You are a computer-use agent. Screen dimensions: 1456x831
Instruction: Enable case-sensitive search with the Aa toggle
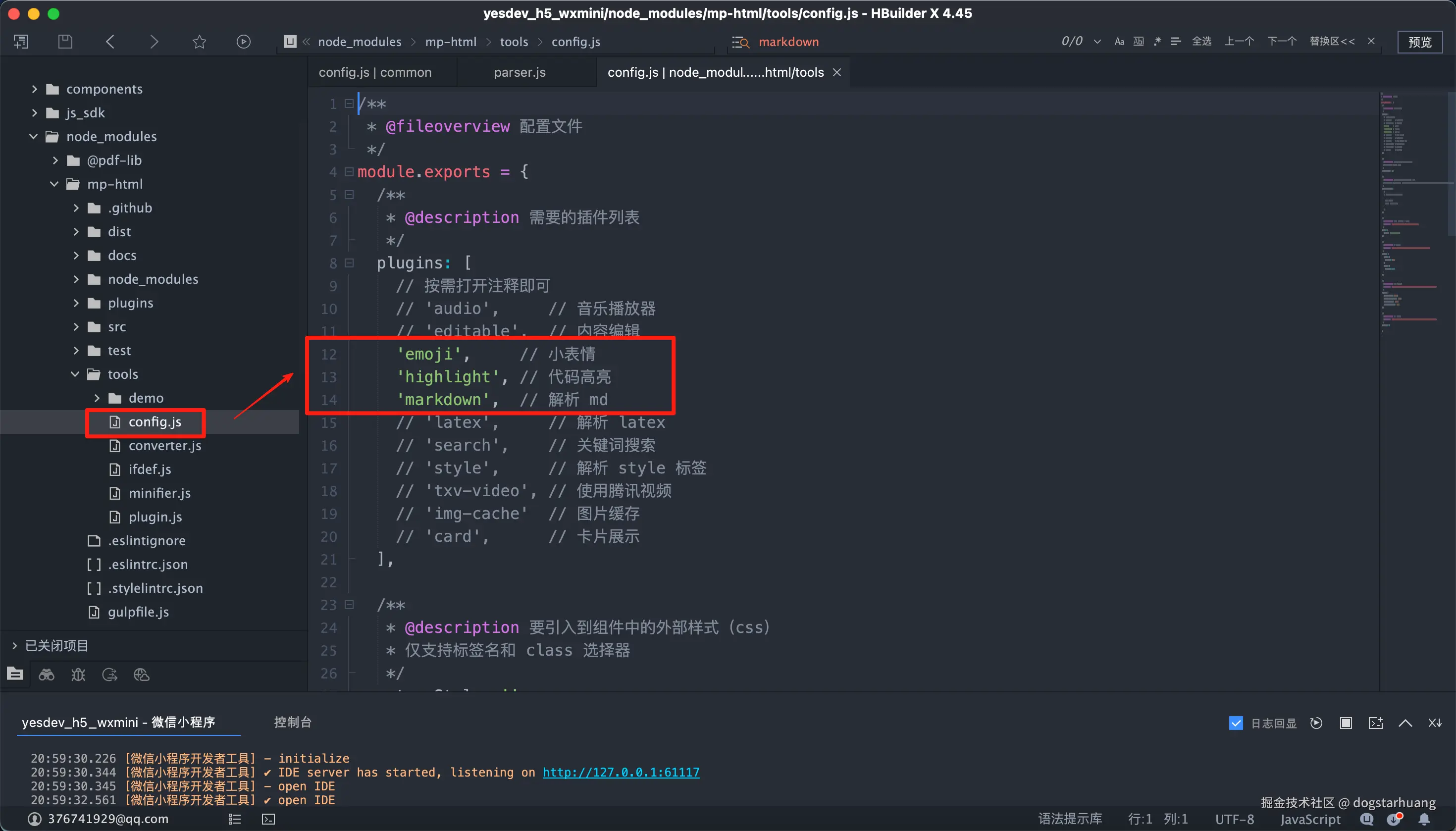(1118, 41)
